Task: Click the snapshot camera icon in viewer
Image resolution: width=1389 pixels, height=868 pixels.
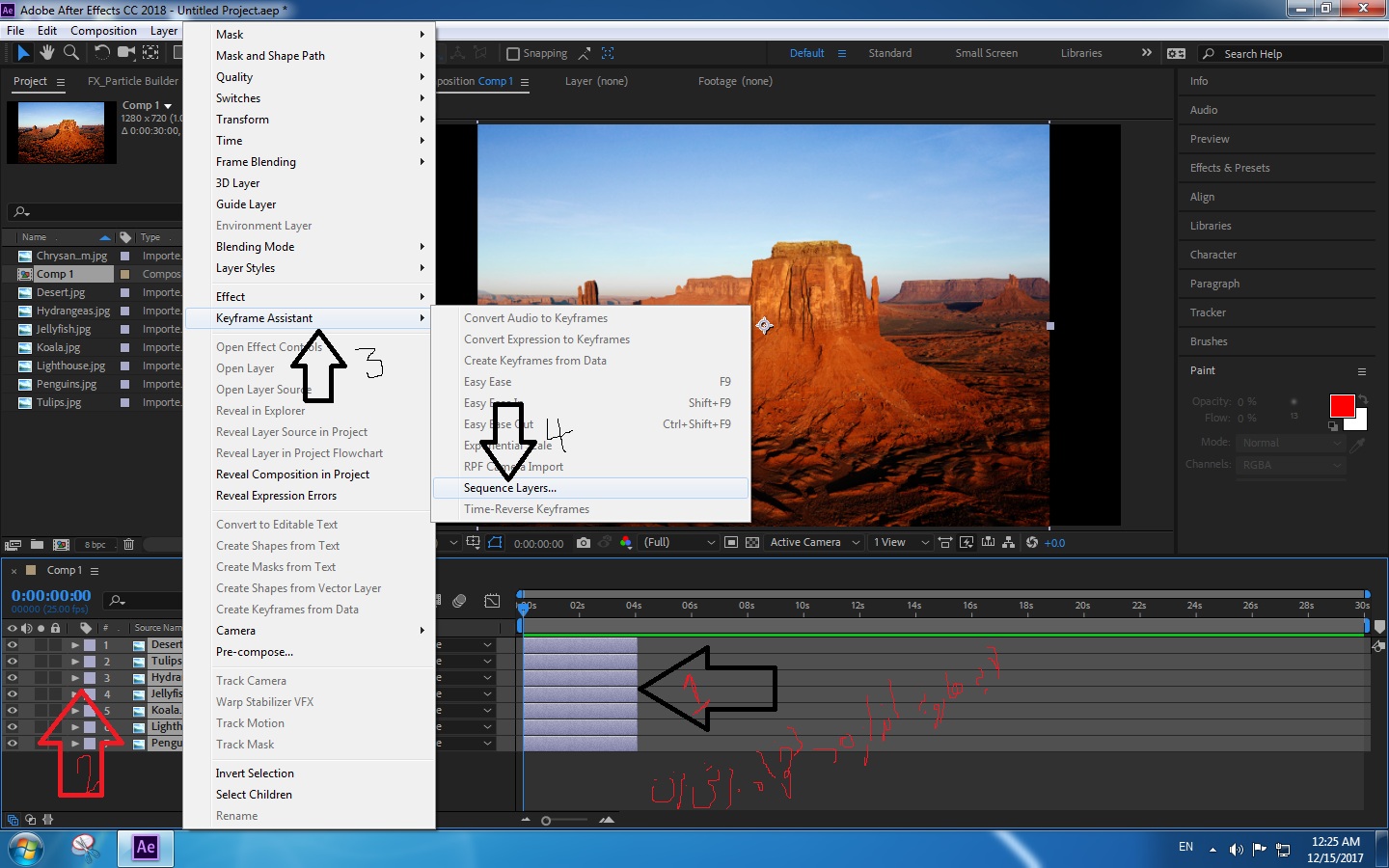Action: [x=584, y=543]
